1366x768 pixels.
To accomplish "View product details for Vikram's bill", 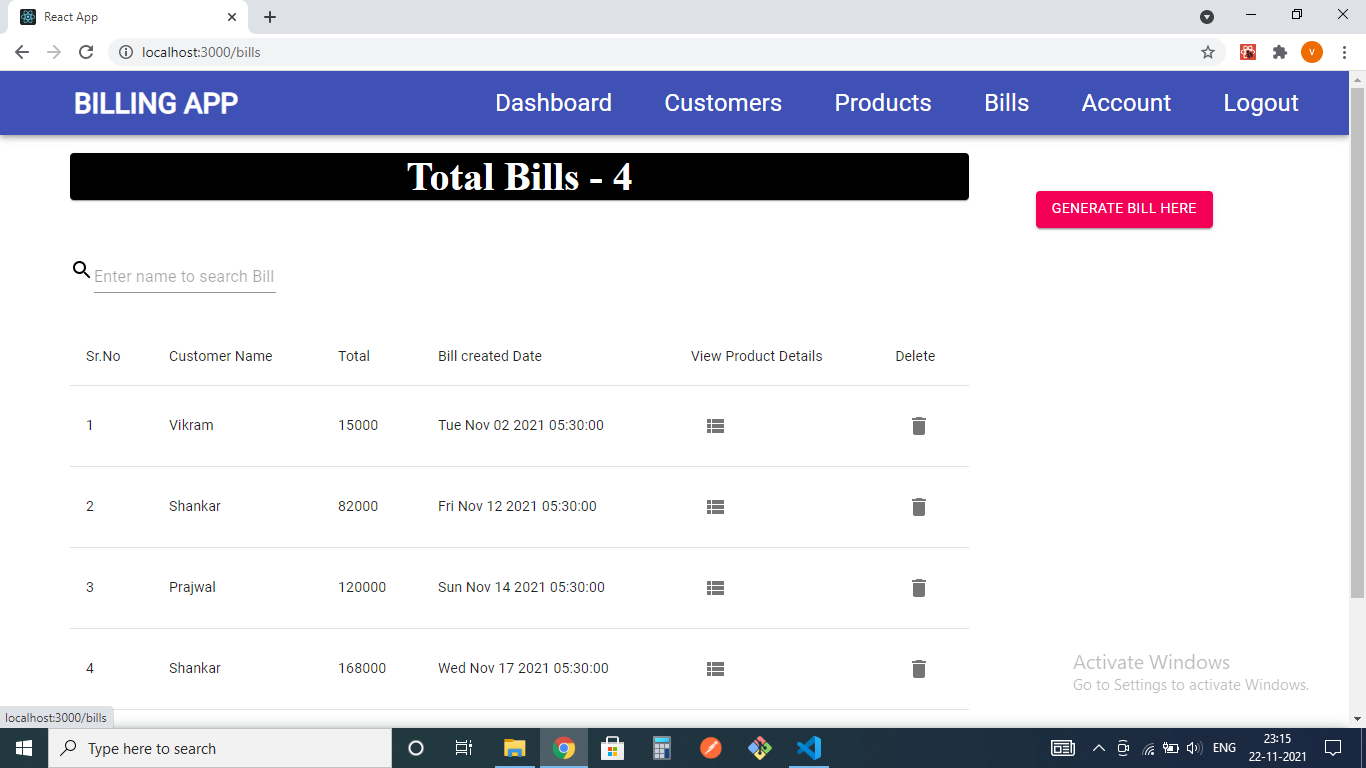I will [x=715, y=425].
